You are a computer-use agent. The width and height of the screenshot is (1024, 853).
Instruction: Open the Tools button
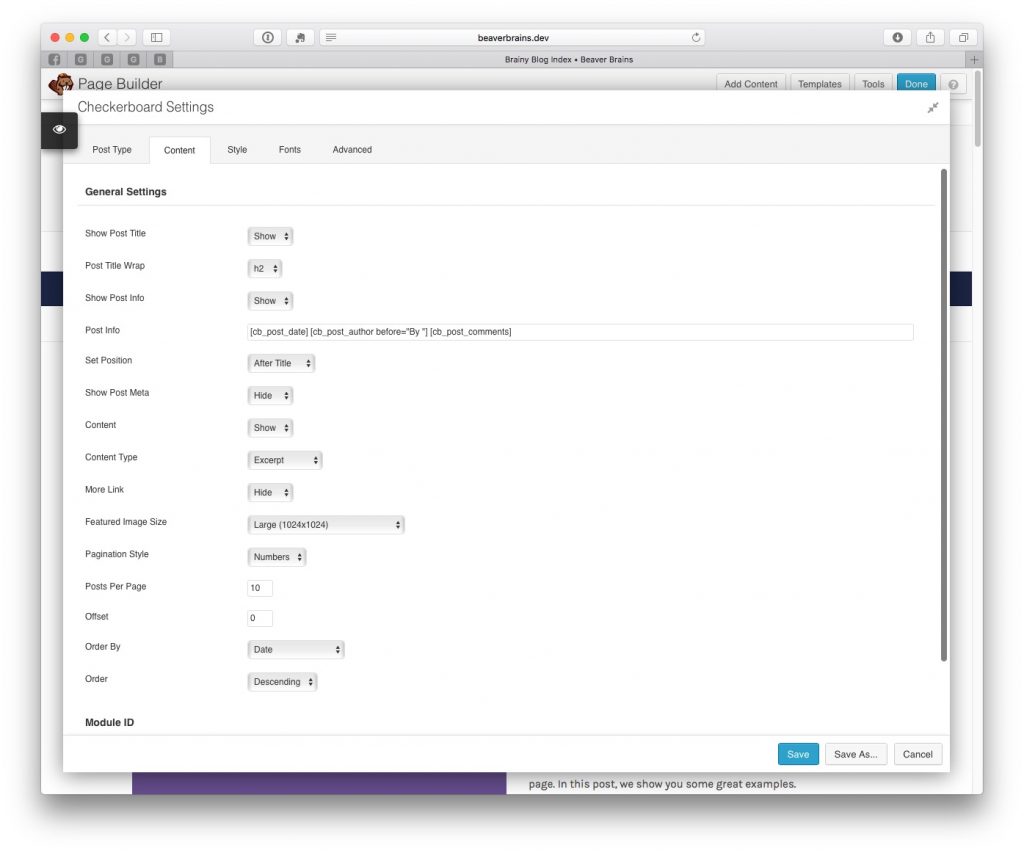click(872, 84)
